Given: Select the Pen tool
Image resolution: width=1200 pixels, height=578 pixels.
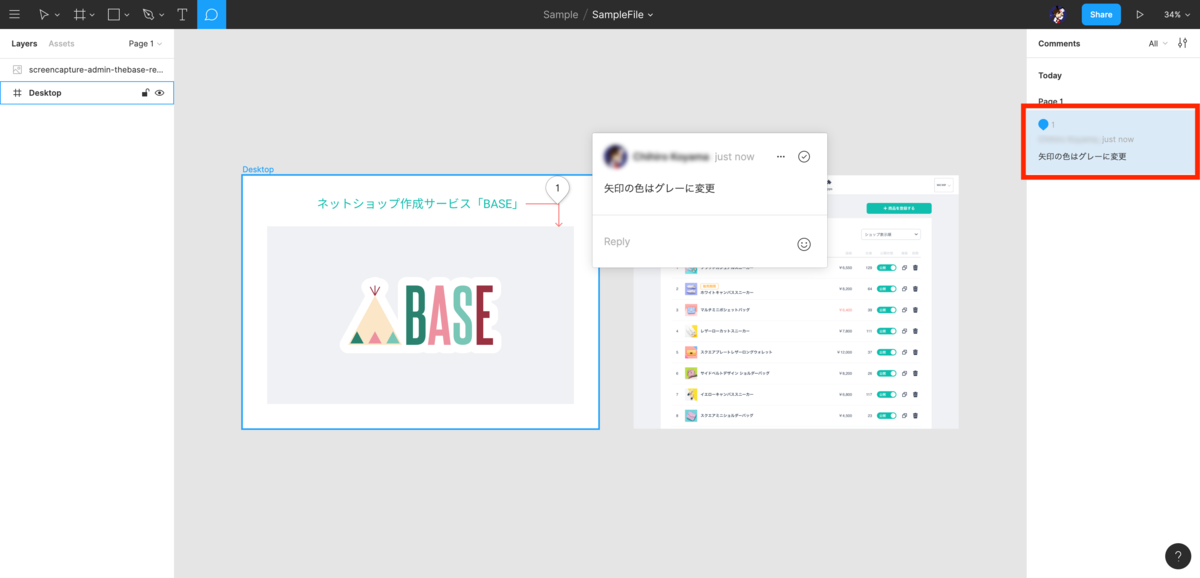Looking at the screenshot, I should tap(148, 14).
